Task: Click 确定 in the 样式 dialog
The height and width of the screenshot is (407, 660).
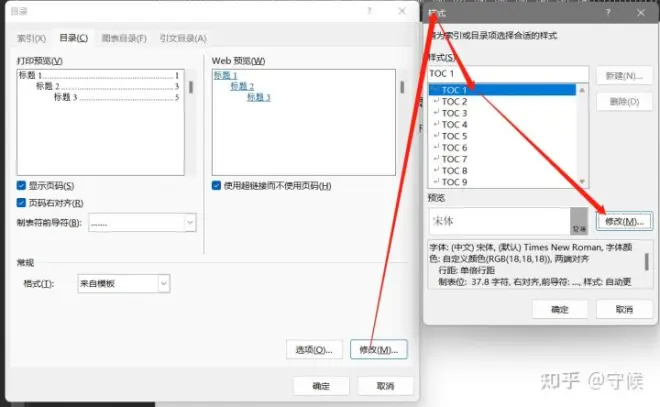Action: [560, 309]
